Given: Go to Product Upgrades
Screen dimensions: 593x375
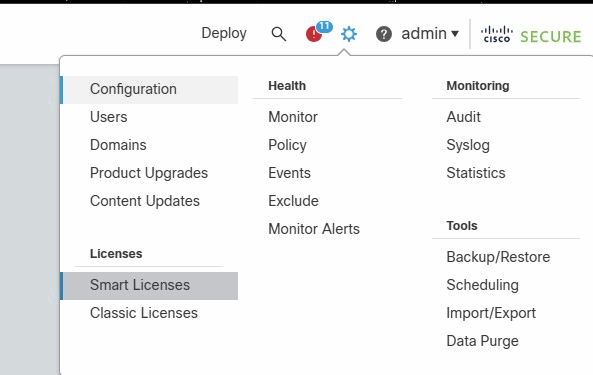Looking at the screenshot, I should tap(149, 173).
